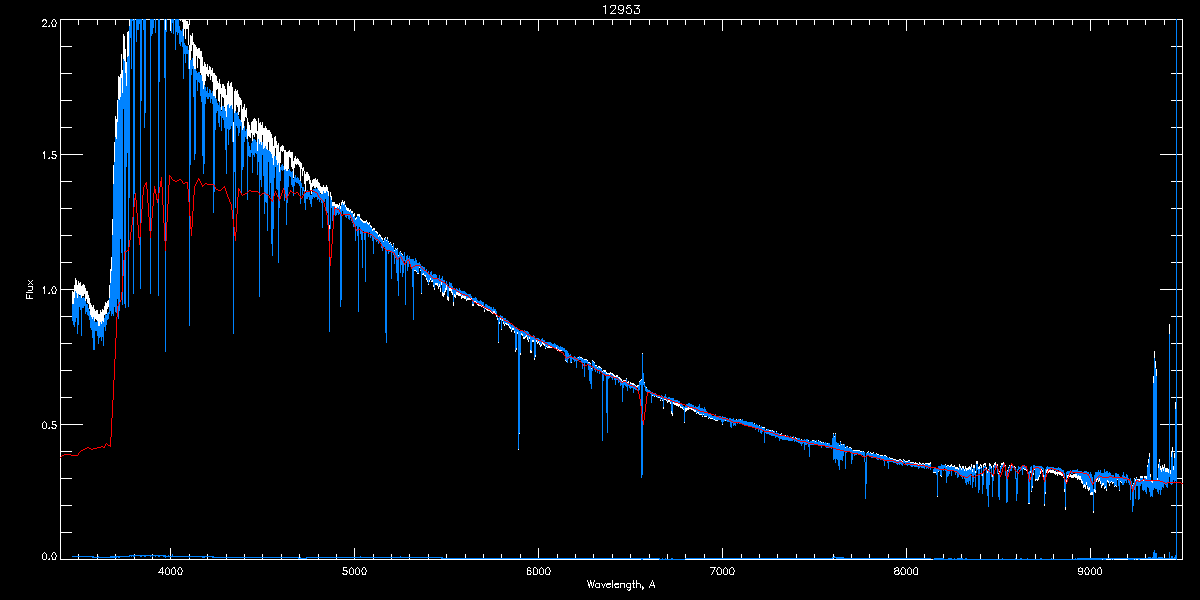1200x600 pixels.
Task: Click the 6000 wavelength tick label
Action: (538, 571)
